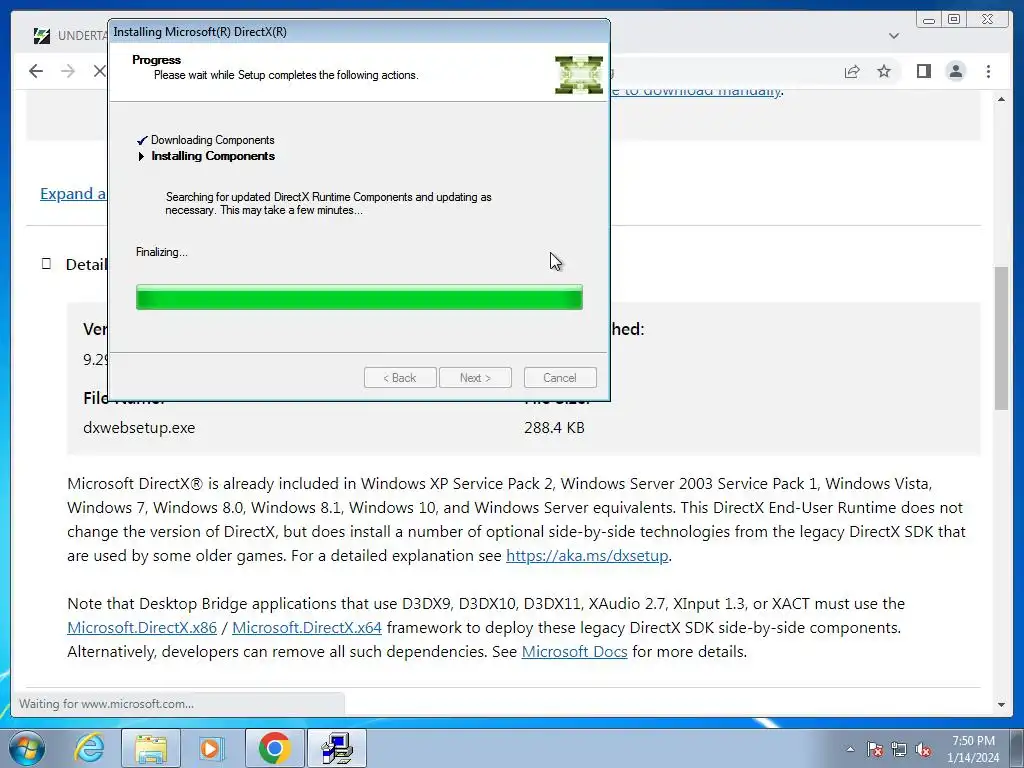Show hidden system tray icons
This screenshot has width=1024, height=768.
pos(850,749)
